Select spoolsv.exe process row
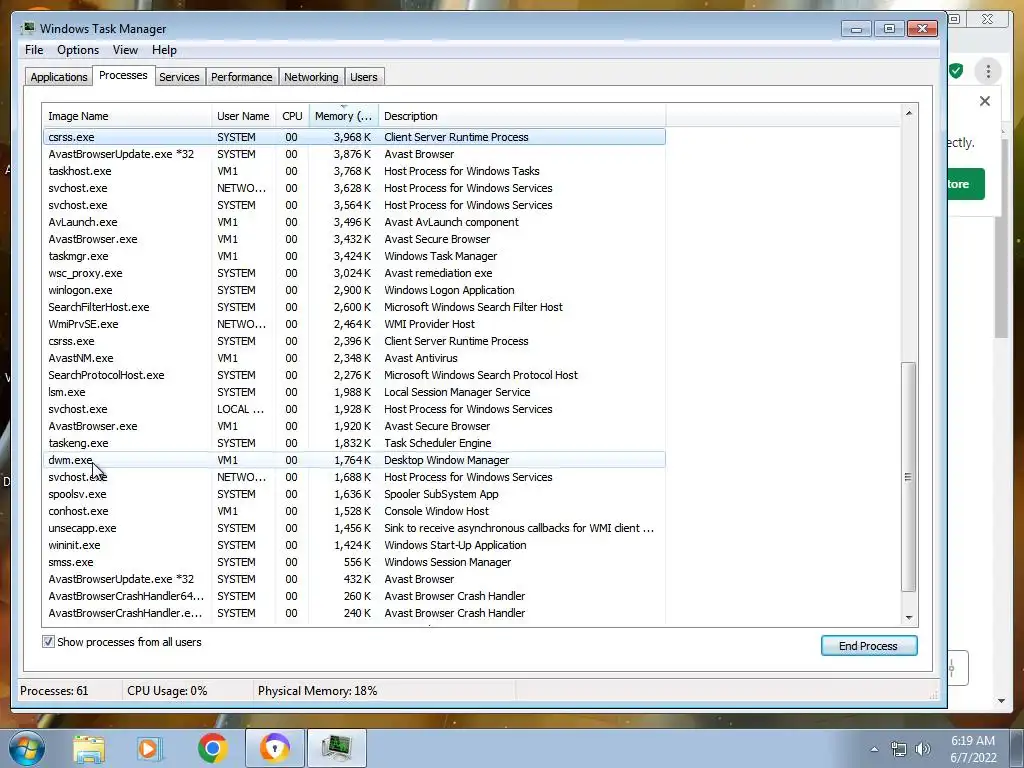1024x768 pixels. pyautogui.click(x=354, y=494)
